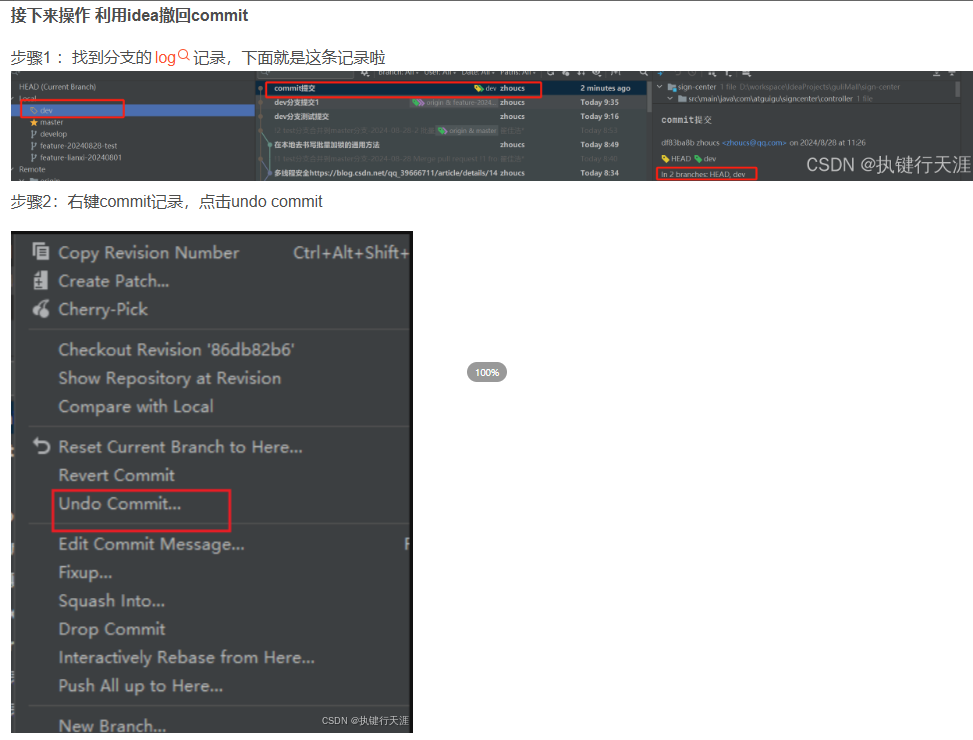This screenshot has height=740, width=973.
Task: Collapse the sign-center tree node
Action: [x=661, y=86]
